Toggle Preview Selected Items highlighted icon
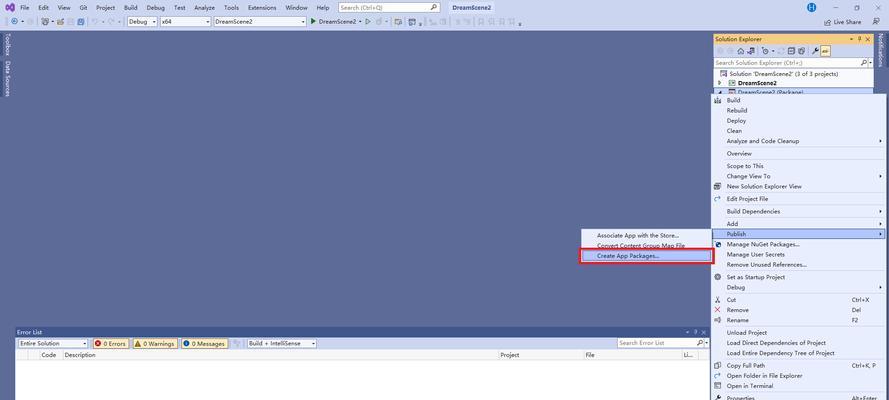The width and height of the screenshot is (889, 400). tap(825, 51)
